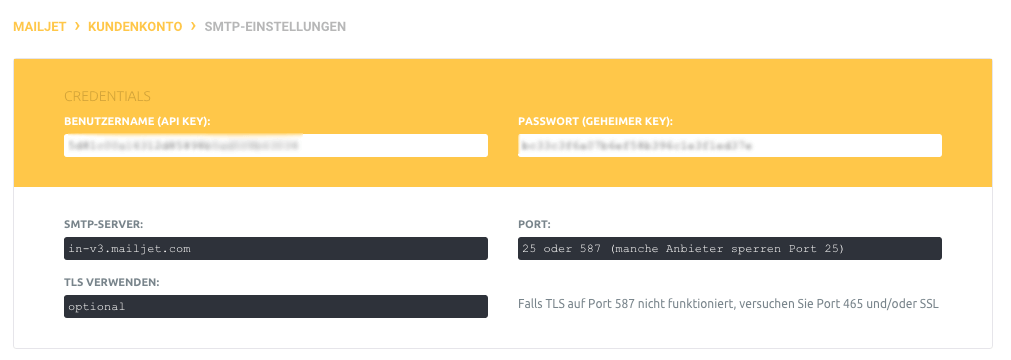Open the KUNDENKONTO breadcrumb link
The height and width of the screenshot is (360, 1011).
pyautogui.click(x=135, y=27)
